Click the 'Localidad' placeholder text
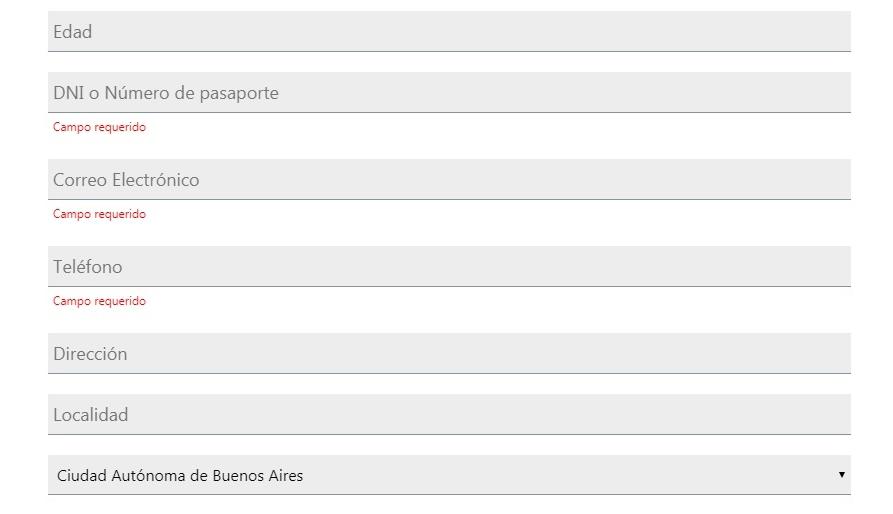The image size is (893, 514). pyautogui.click(x=91, y=415)
